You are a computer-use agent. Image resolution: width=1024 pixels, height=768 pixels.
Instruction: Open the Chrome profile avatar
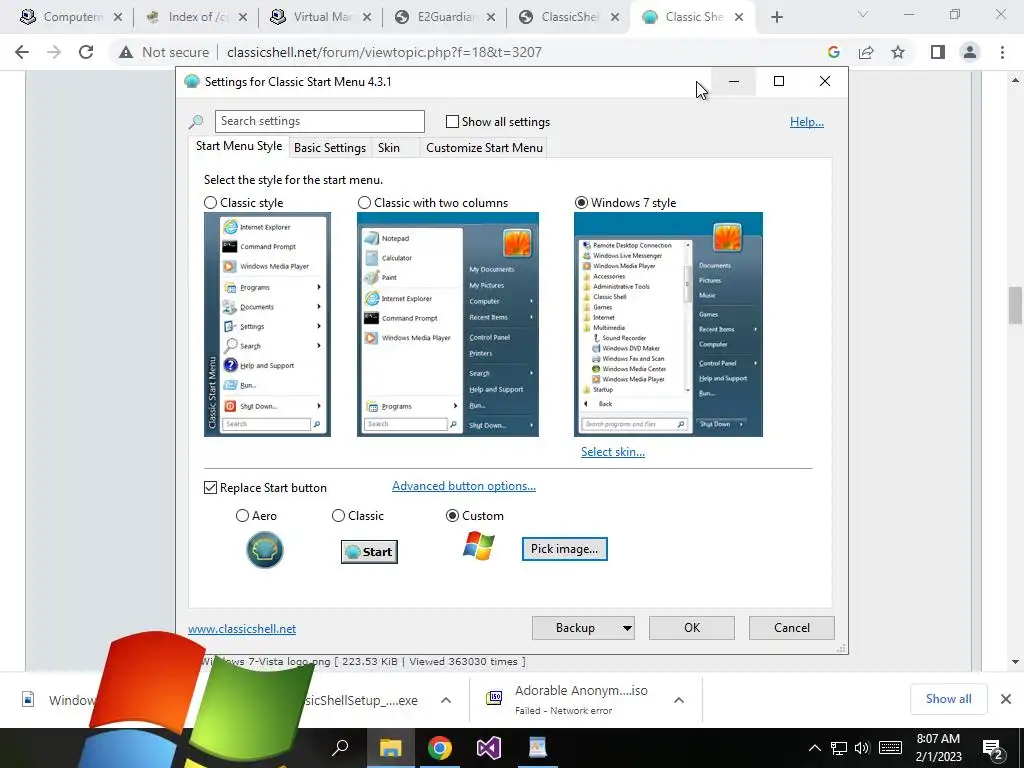(x=970, y=52)
